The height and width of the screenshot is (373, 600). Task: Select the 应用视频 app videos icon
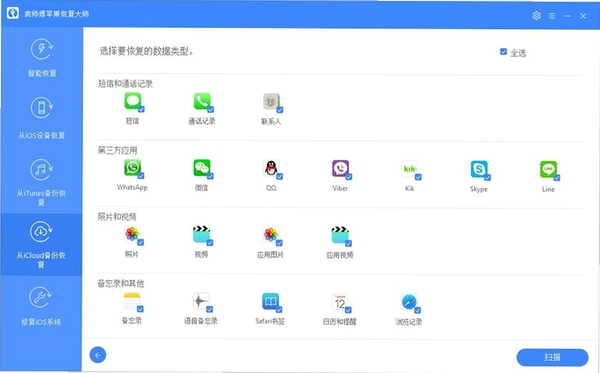(x=340, y=235)
